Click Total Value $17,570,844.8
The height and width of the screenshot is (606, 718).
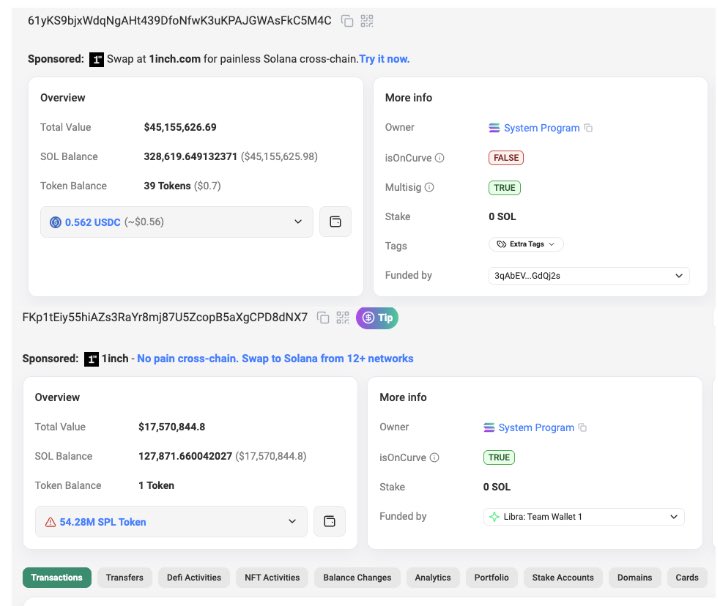pyautogui.click(x=172, y=427)
